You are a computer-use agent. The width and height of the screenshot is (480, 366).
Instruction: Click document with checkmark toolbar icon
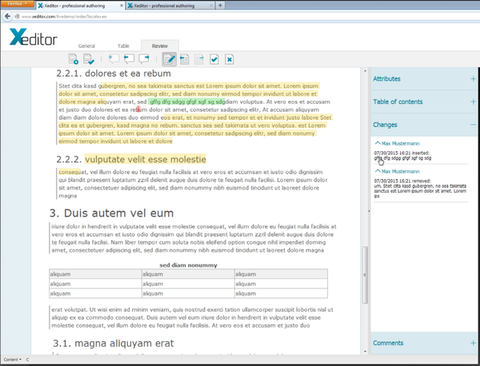coord(89,59)
